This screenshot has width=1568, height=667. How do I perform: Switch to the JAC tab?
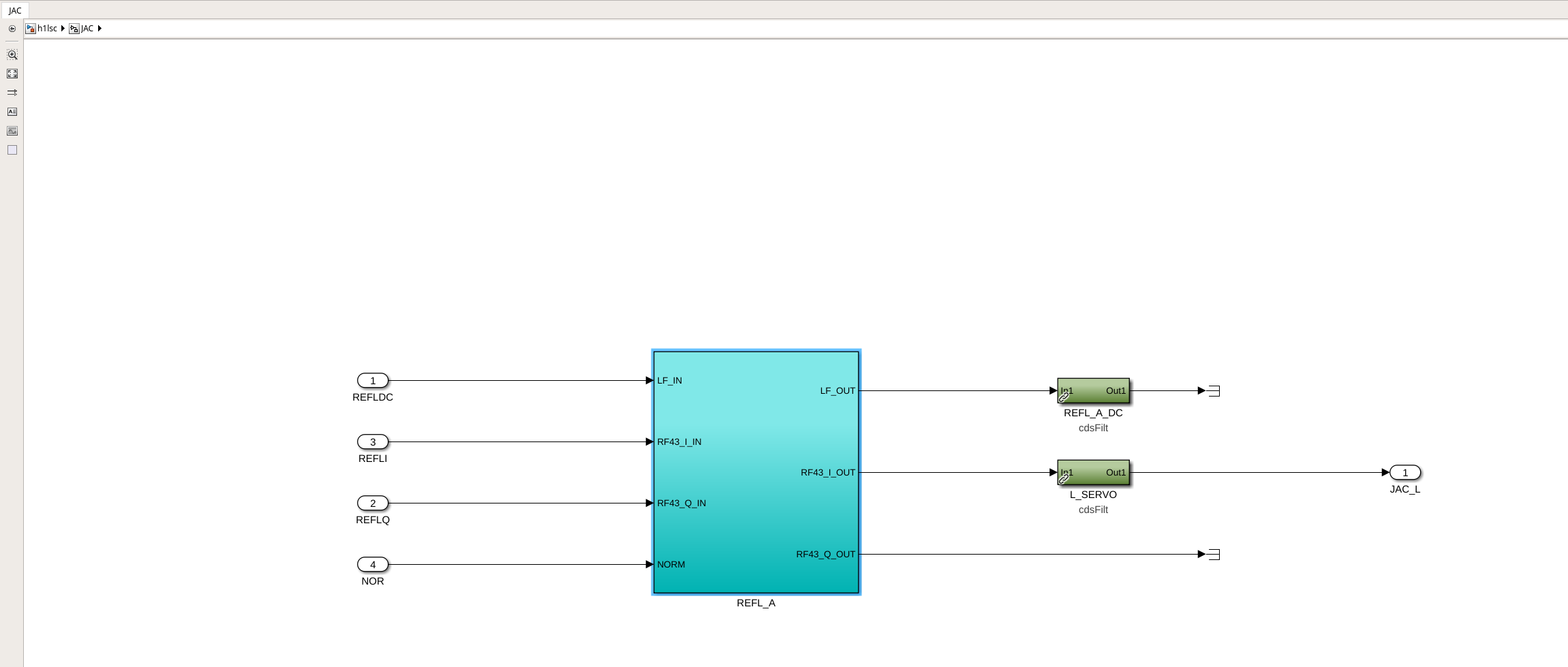[15, 10]
